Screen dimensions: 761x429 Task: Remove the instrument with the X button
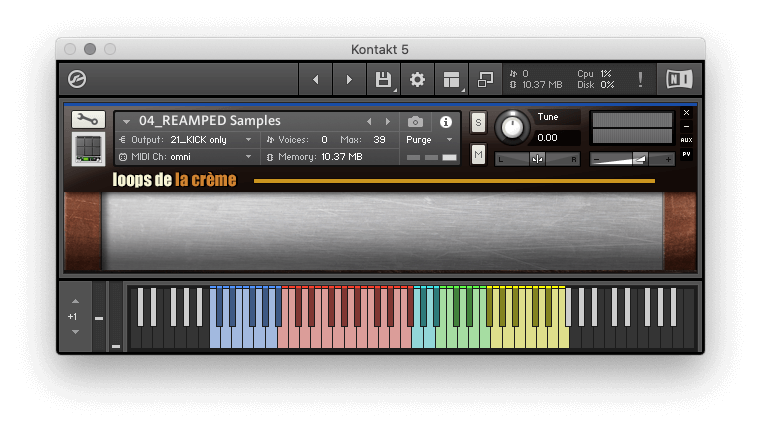(x=686, y=113)
